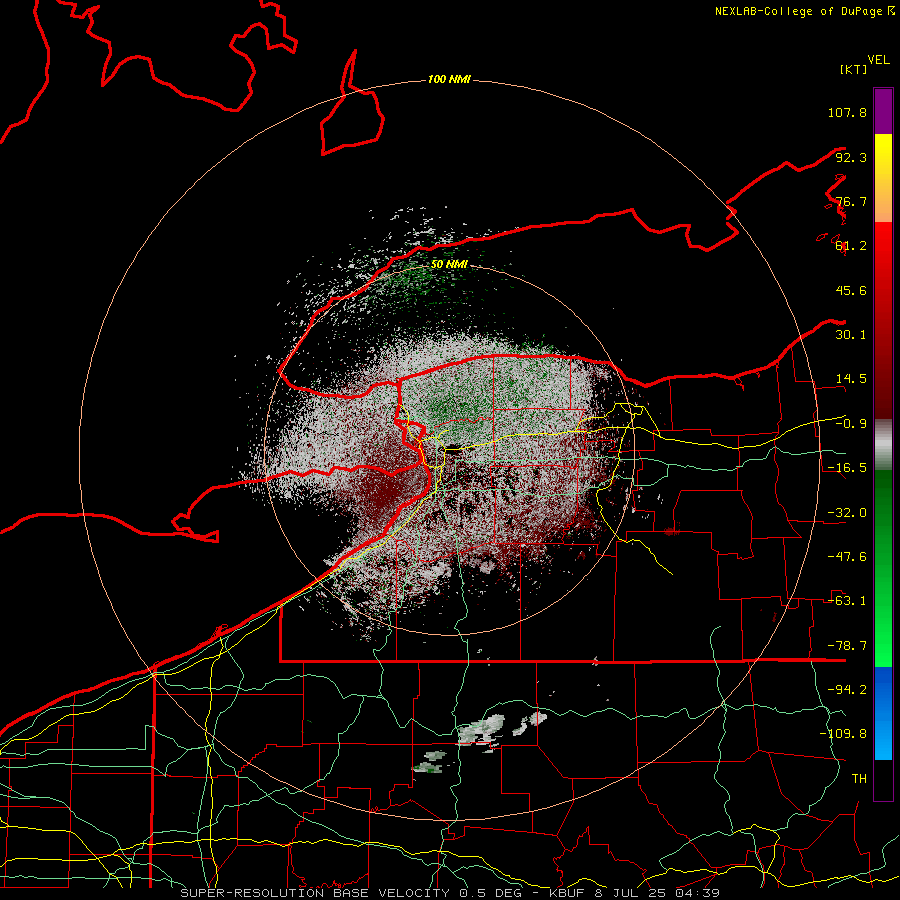Select the -109.8 scale value
Image resolution: width=900 pixels, height=900 pixels.
click(843, 734)
